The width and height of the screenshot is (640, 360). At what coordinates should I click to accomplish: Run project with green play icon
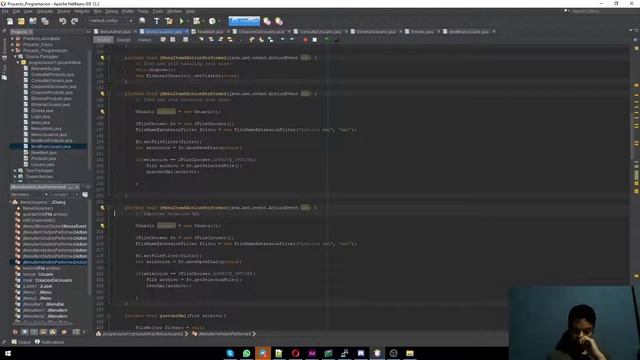(x=182, y=21)
